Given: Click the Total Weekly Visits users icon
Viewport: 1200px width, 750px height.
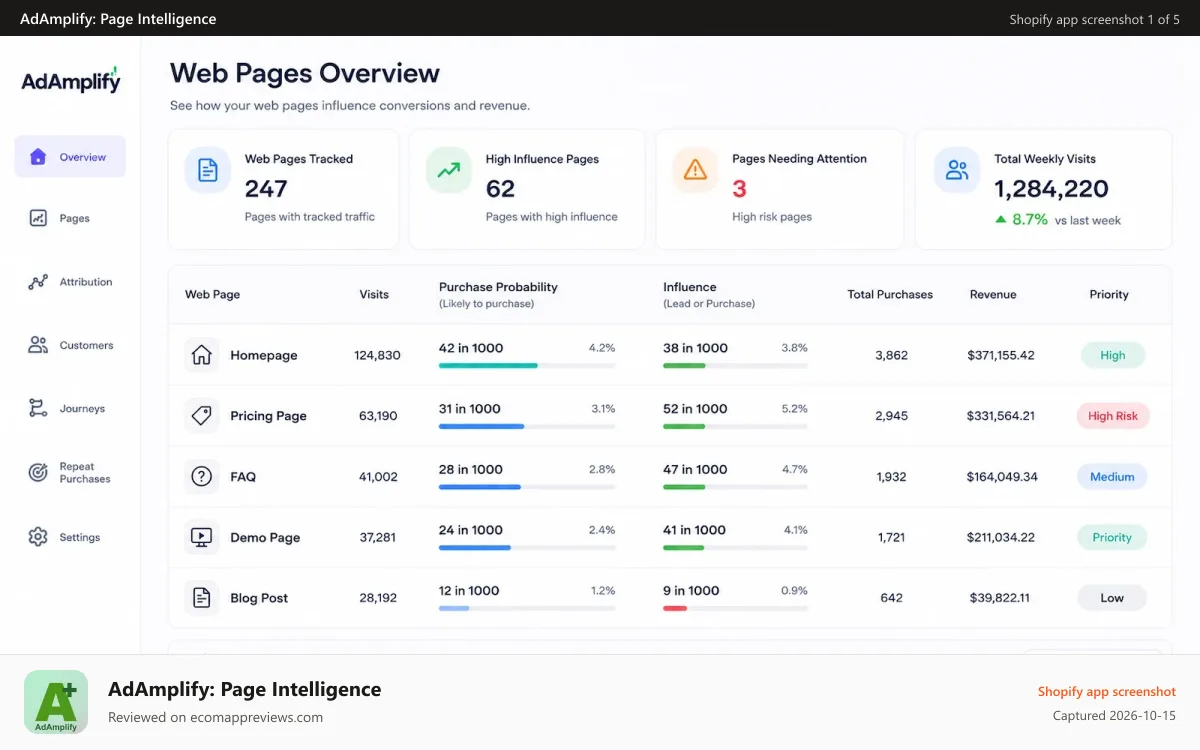Looking at the screenshot, I should (957, 170).
